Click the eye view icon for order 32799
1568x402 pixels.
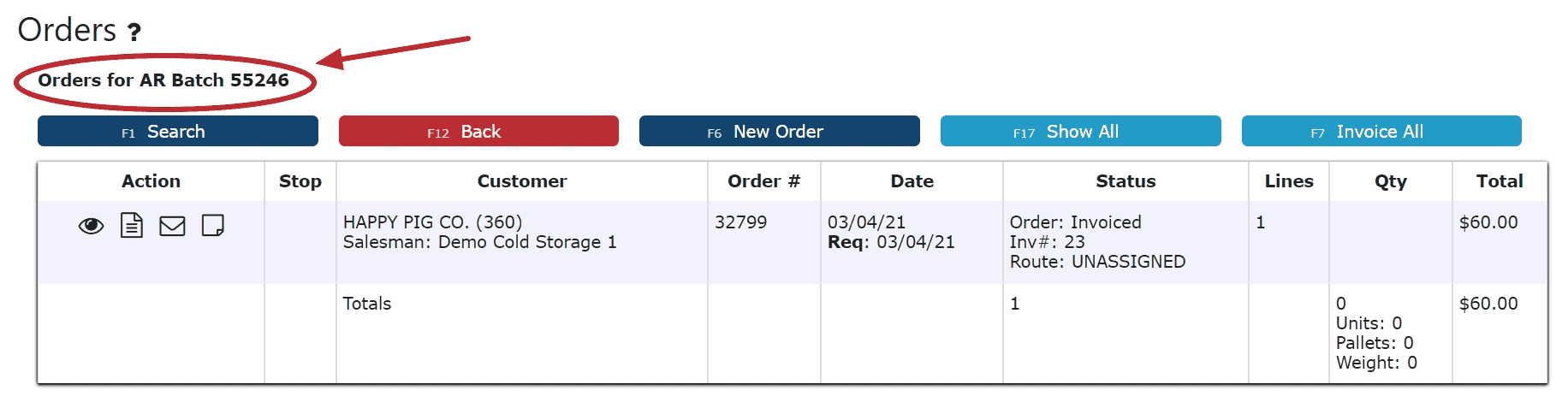pyautogui.click(x=91, y=226)
